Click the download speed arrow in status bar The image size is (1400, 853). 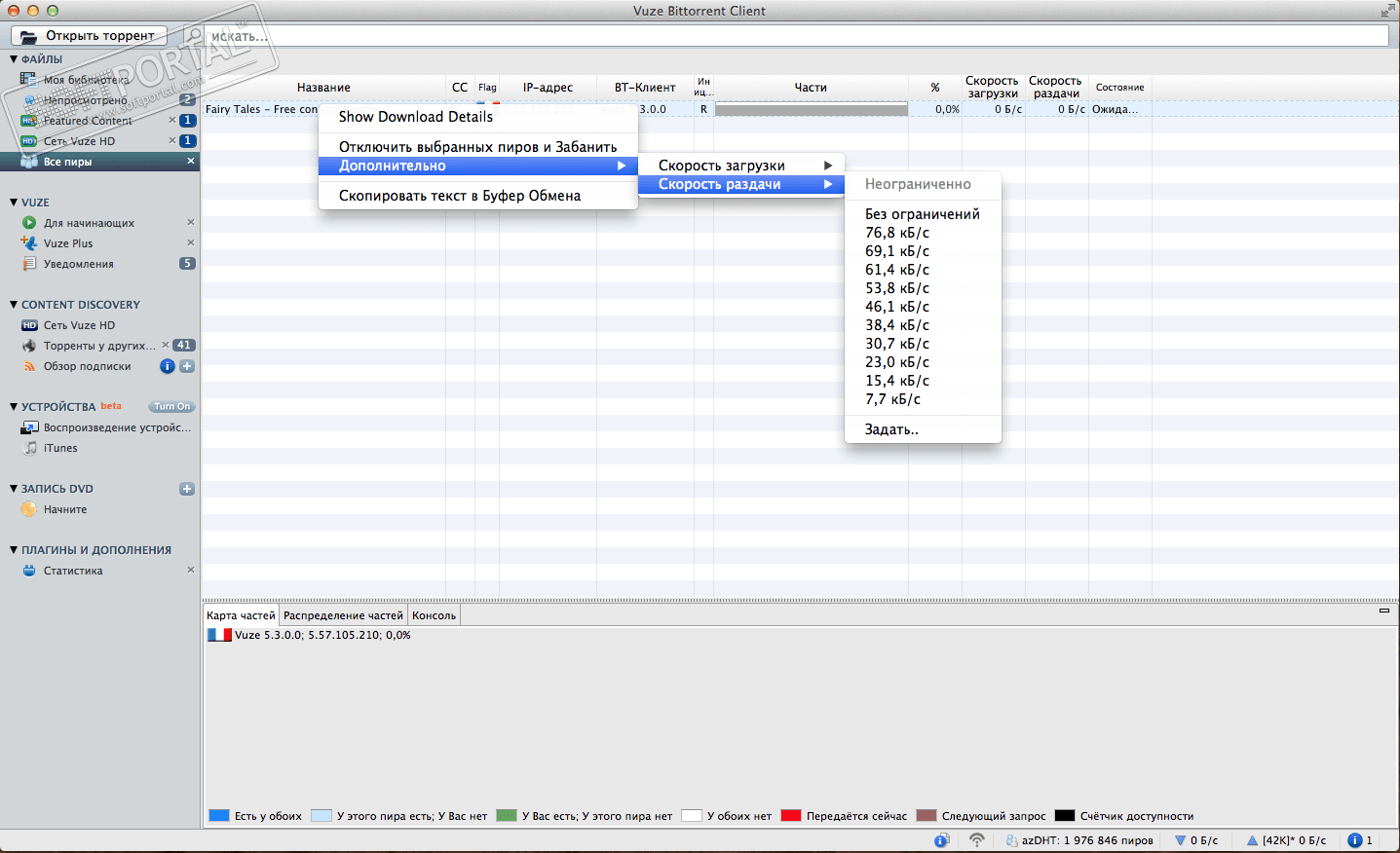[x=1180, y=840]
